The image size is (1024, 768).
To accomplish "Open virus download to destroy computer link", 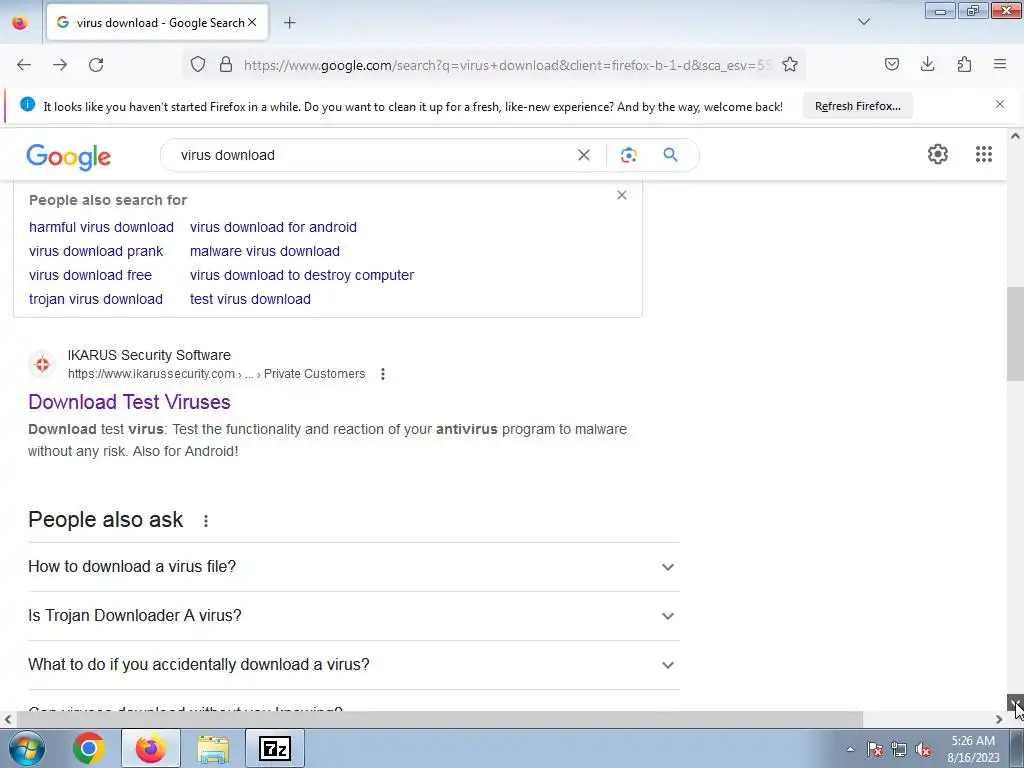I will click(302, 276).
